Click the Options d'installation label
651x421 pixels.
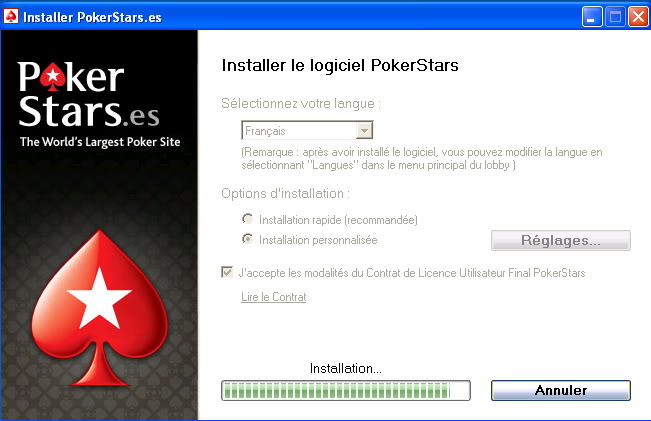(286, 193)
